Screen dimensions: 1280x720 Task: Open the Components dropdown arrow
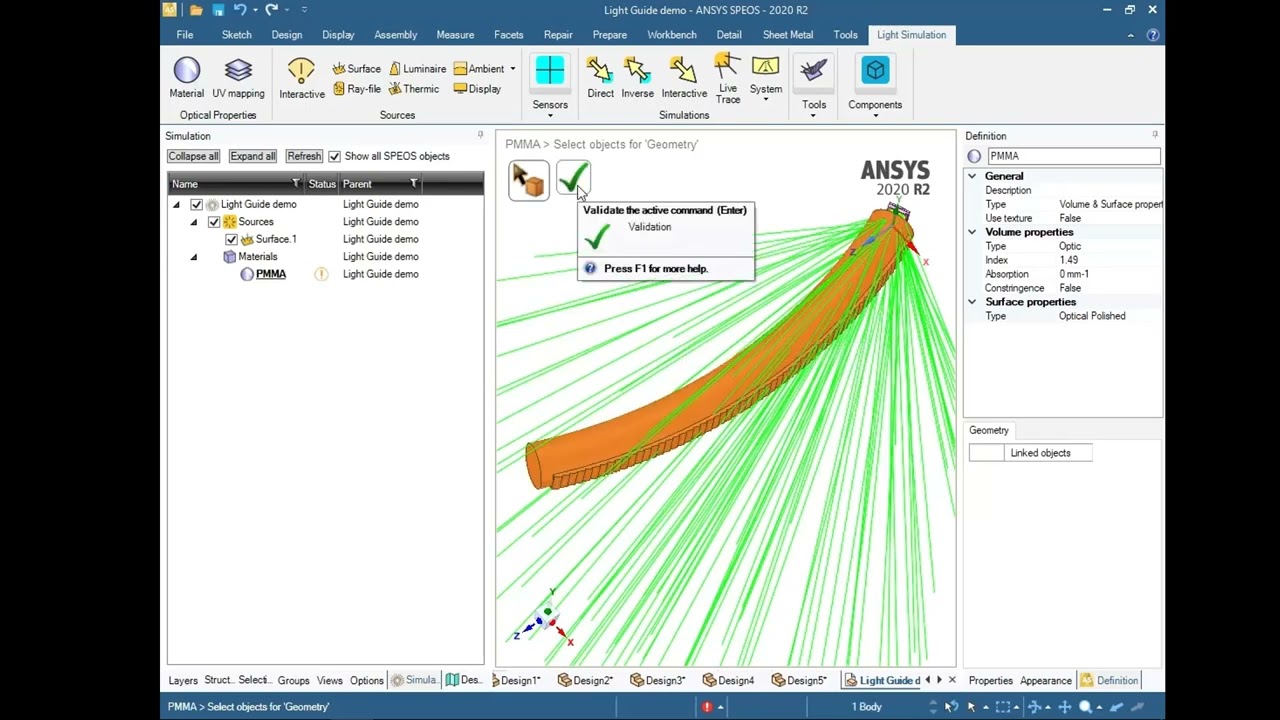(x=875, y=116)
